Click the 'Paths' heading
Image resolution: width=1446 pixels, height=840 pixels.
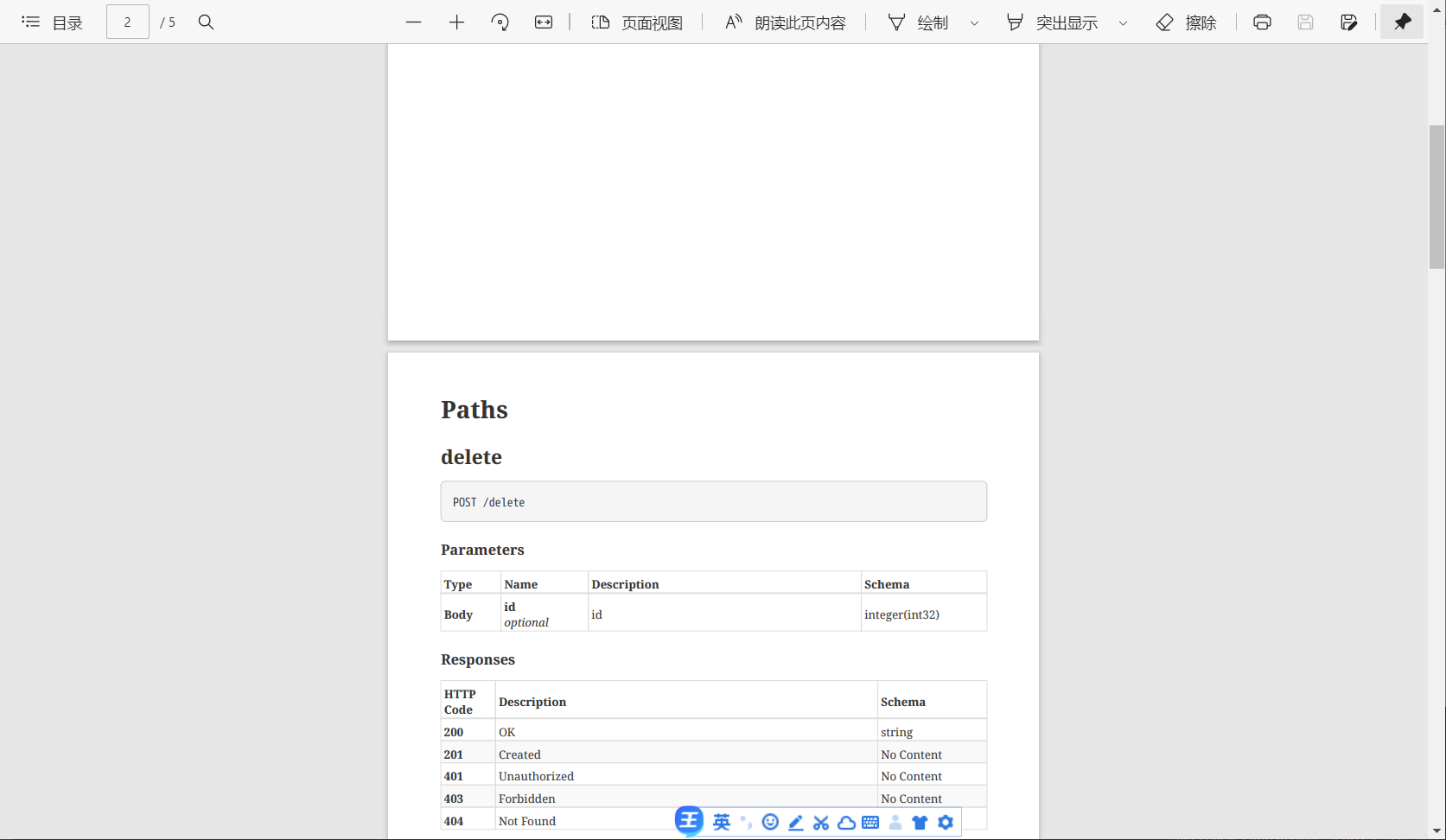point(475,410)
